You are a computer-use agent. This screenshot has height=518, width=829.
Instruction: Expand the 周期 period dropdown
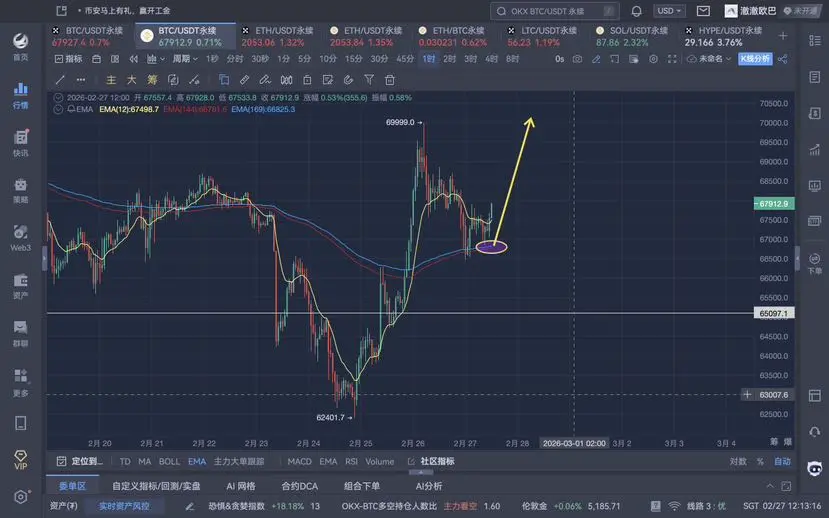185,59
